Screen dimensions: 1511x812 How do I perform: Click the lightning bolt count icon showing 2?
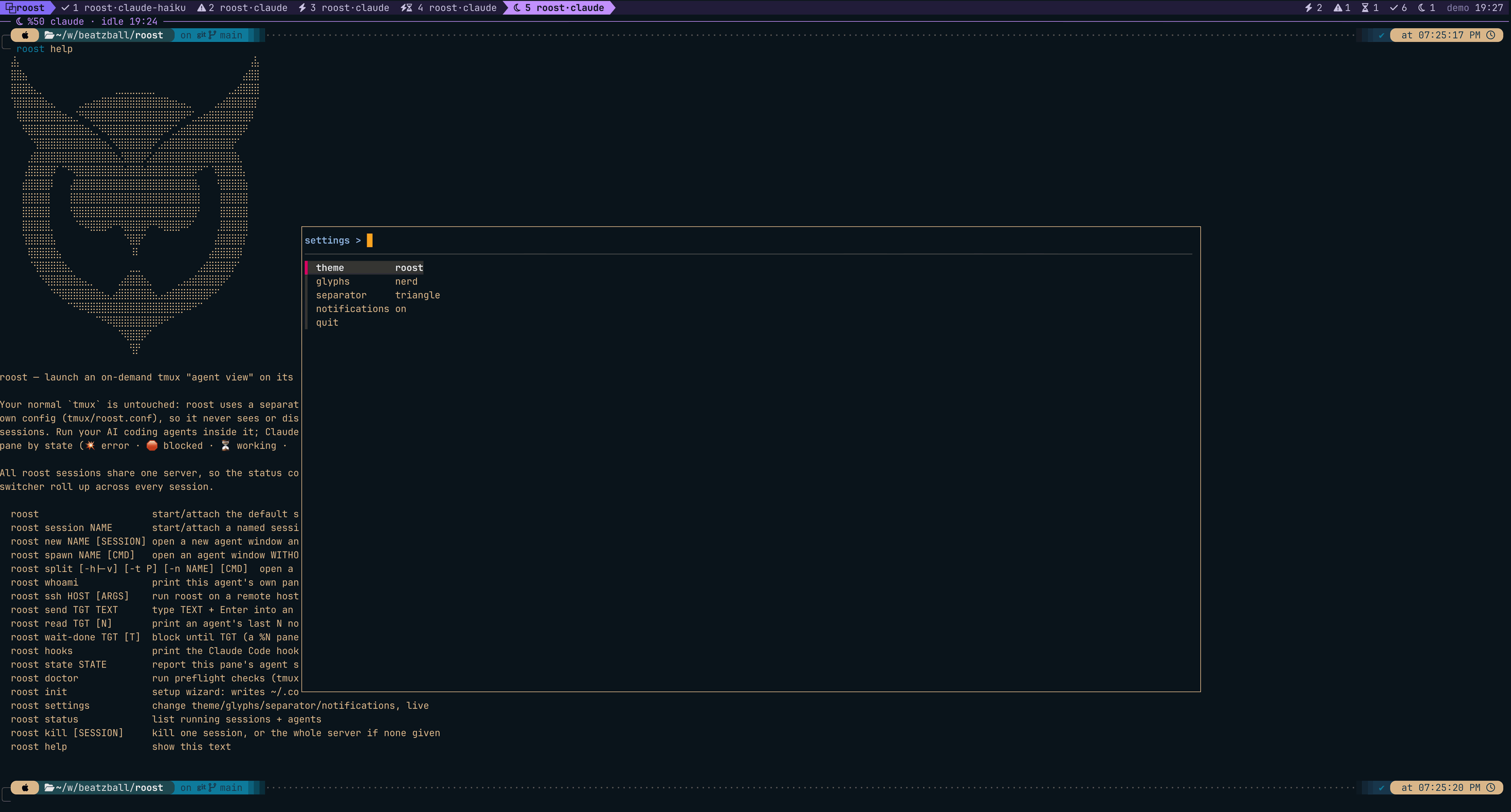1309,8
